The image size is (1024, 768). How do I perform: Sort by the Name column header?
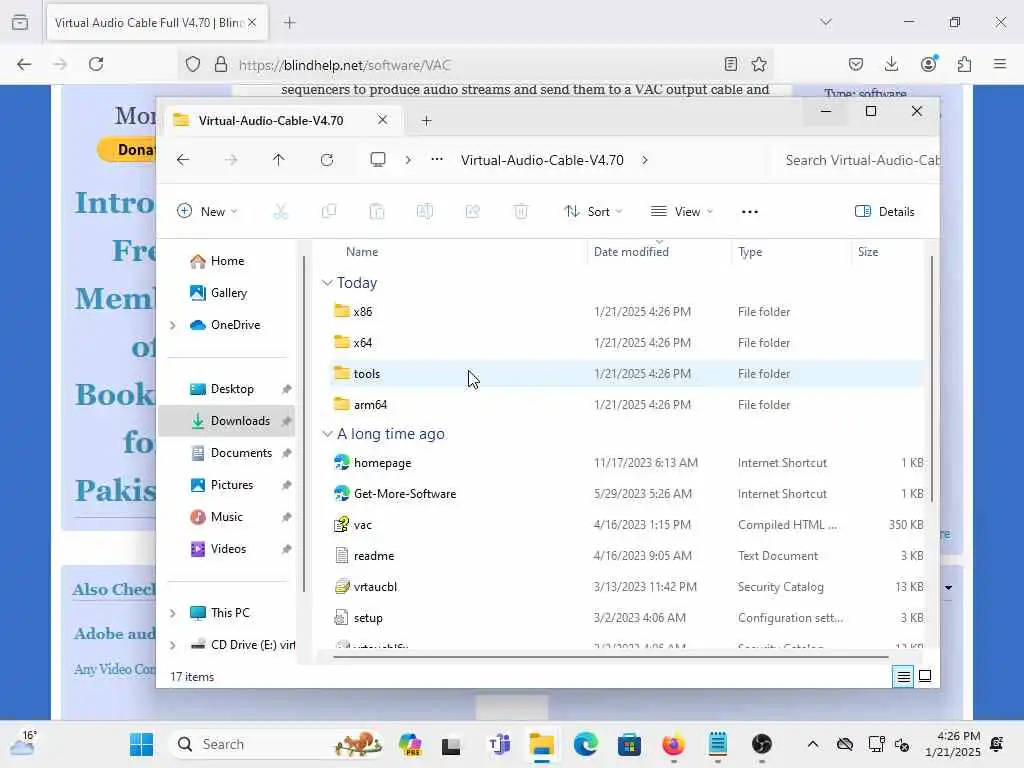point(362,252)
